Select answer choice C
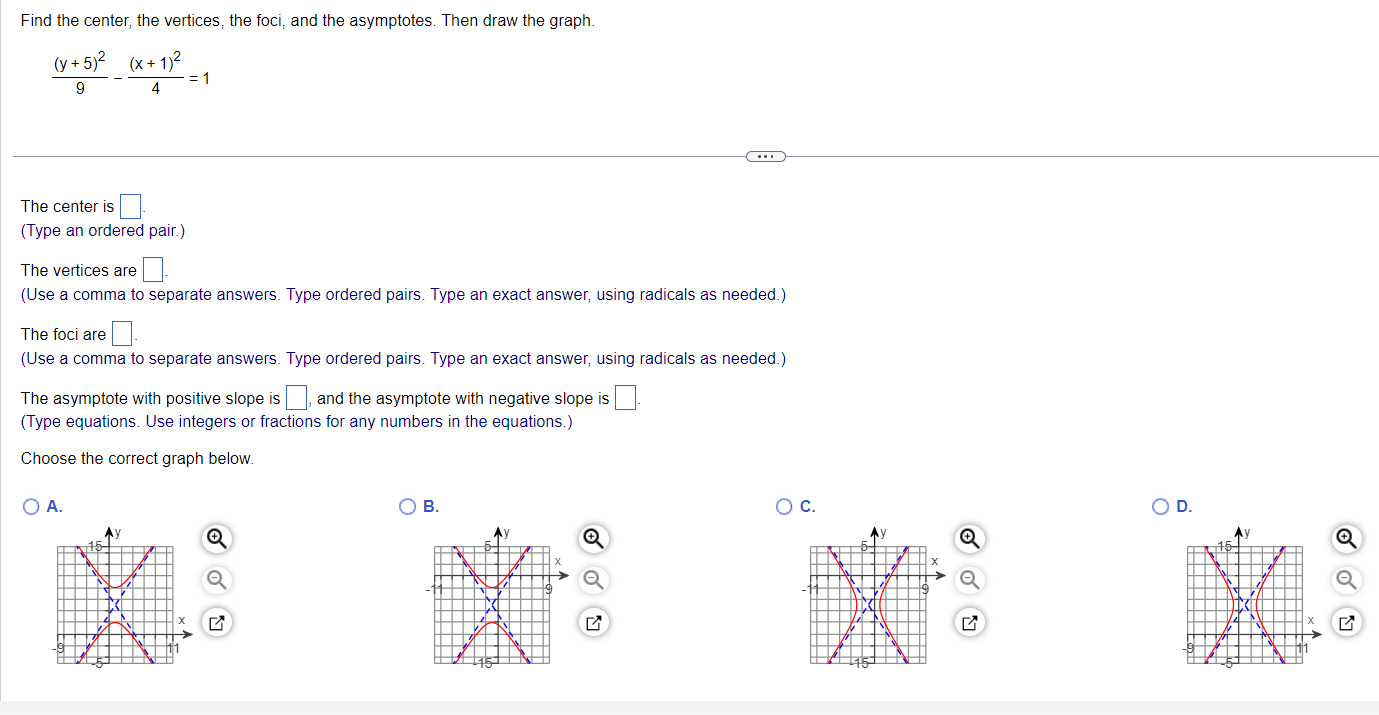This screenshot has width=1379, height=715. tap(784, 507)
